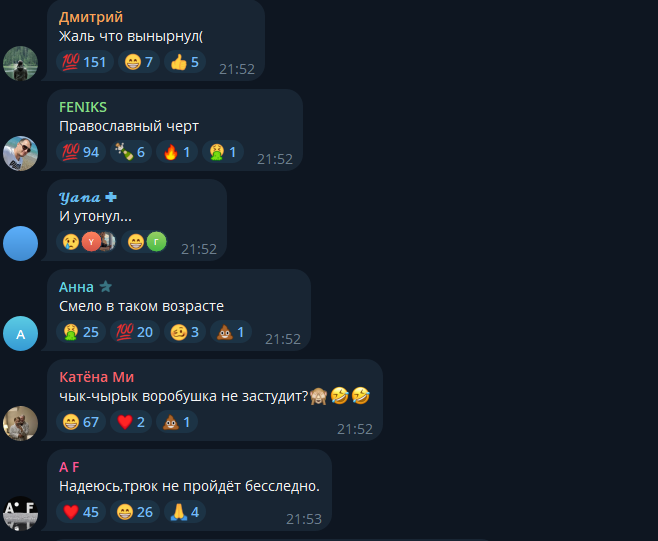Toggle the grinning reaction with 7
The height and width of the screenshot is (541, 658).
tap(138, 62)
